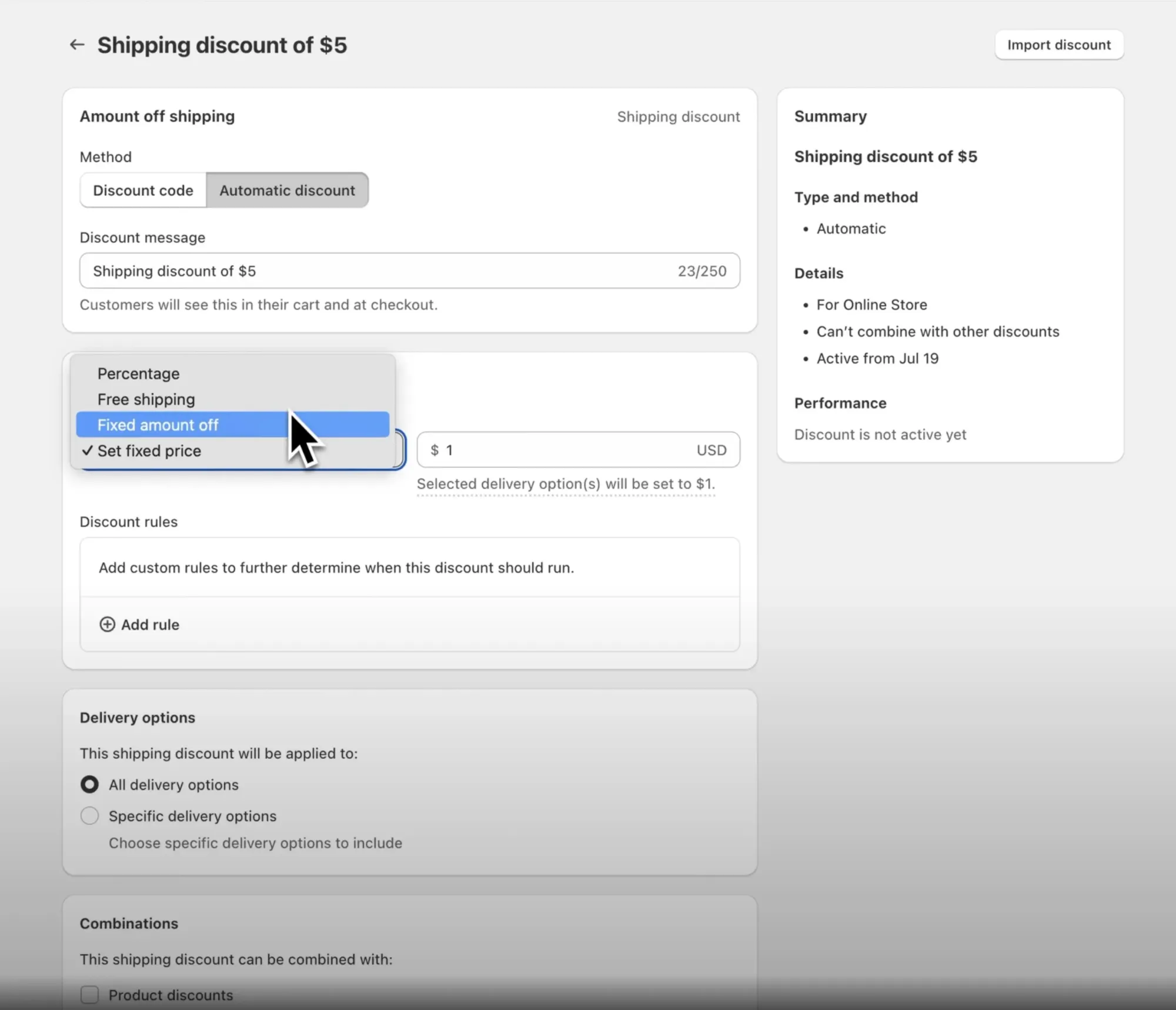This screenshot has width=1176, height=1010.
Task: Select the Discount code method
Action: pyautogui.click(x=143, y=190)
